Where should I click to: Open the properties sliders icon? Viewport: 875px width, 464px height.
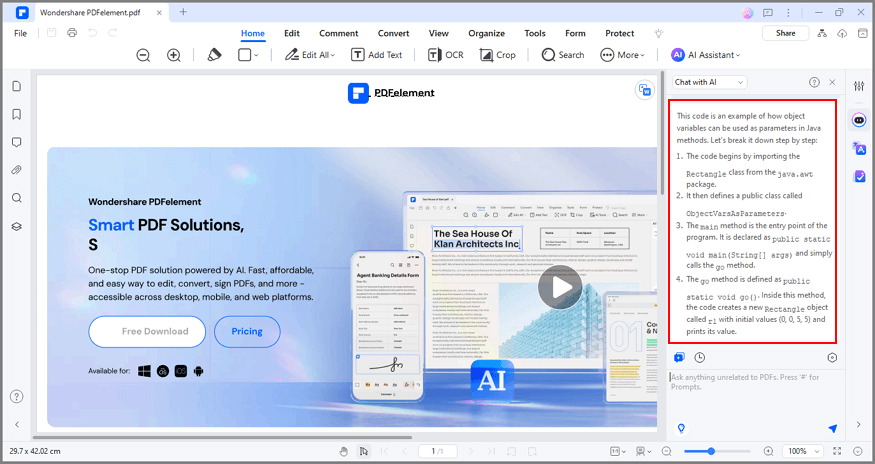(x=859, y=86)
